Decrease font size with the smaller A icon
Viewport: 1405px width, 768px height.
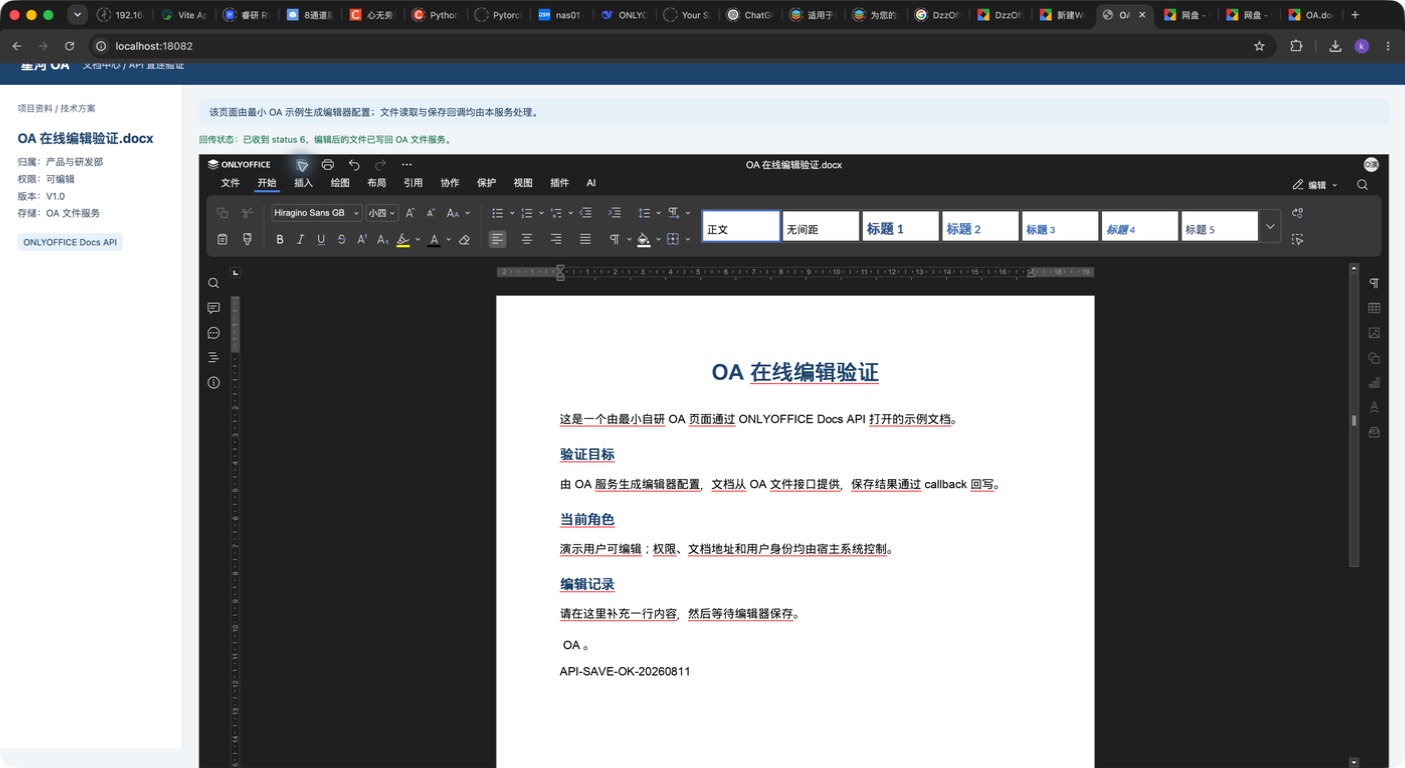(431, 213)
